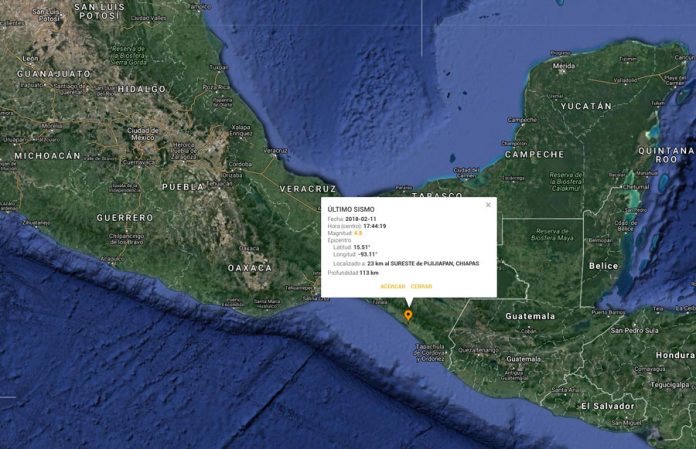Click the QUINTANA ROO state label
The height and width of the screenshot is (449, 696).
[666, 155]
